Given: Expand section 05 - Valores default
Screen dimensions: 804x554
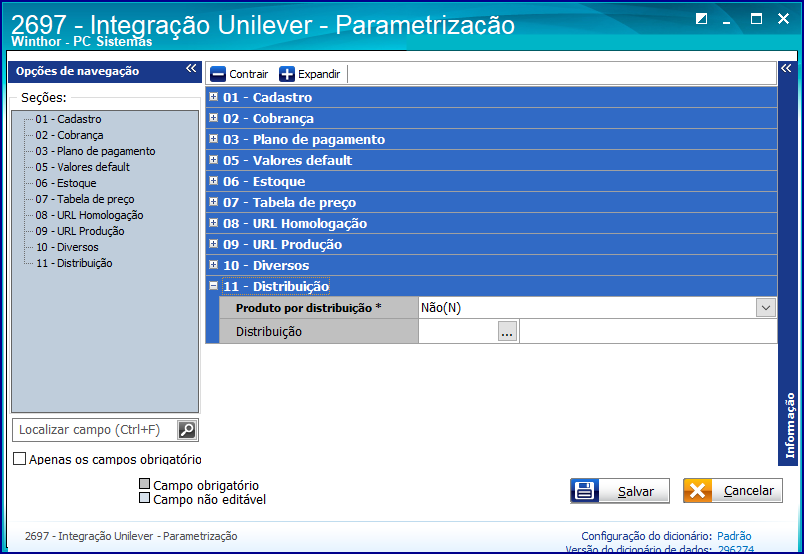Looking at the screenshot, I should (214, 160).
